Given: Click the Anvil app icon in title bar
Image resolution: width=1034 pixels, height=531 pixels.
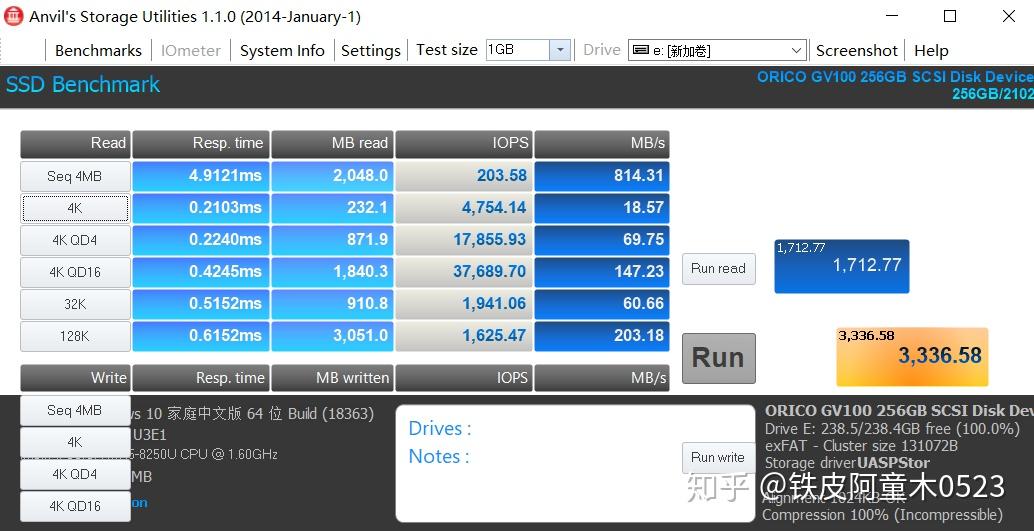Looking at the screenshot, I should [13, 16].
